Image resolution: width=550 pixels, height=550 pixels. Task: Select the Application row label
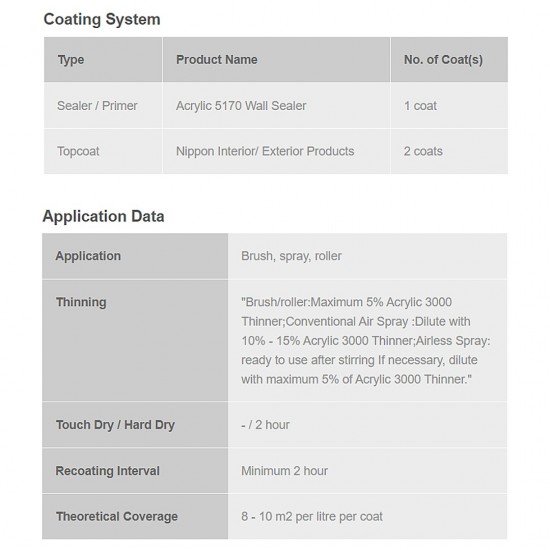coord(88,256)
